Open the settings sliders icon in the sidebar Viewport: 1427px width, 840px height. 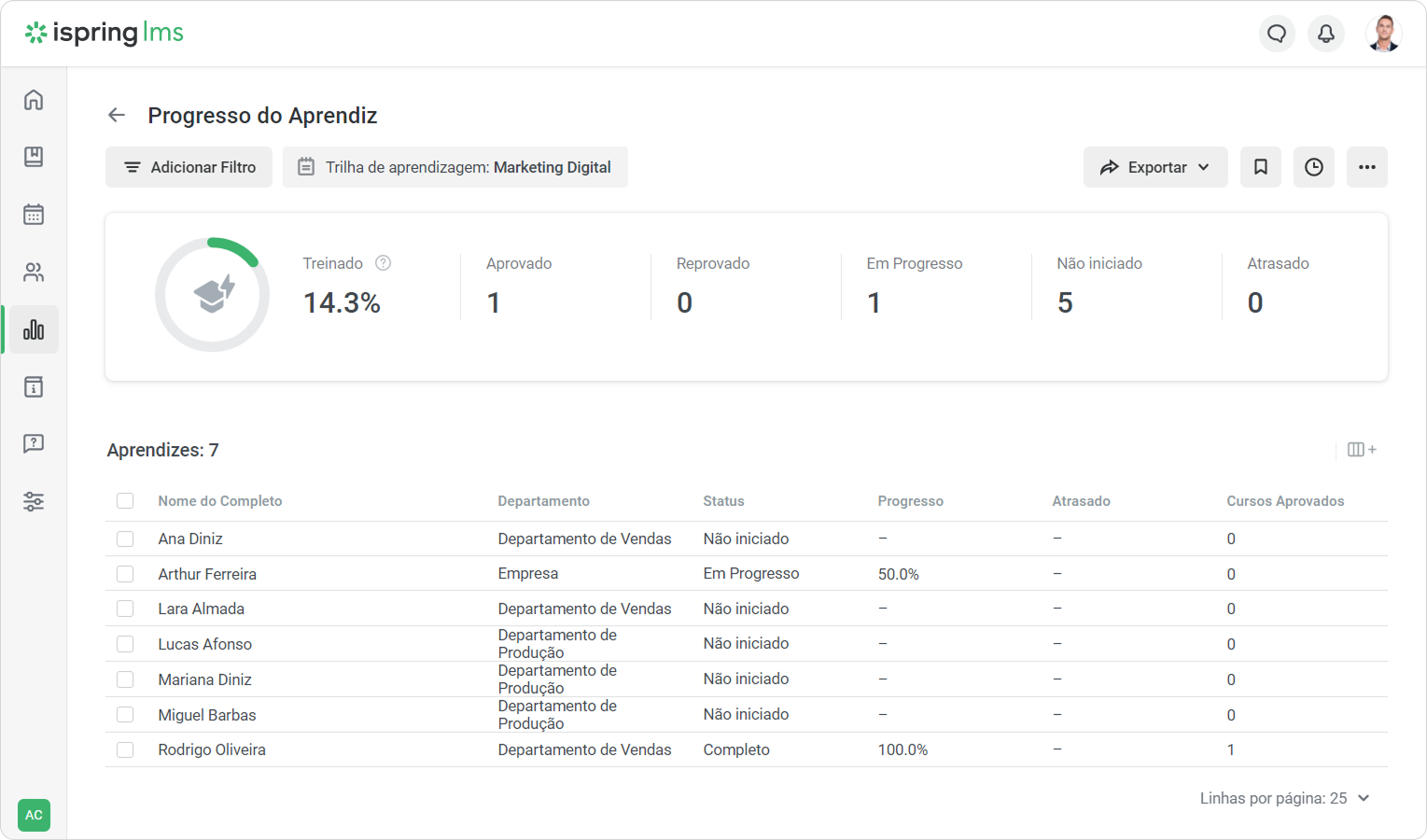click(34, 502)
